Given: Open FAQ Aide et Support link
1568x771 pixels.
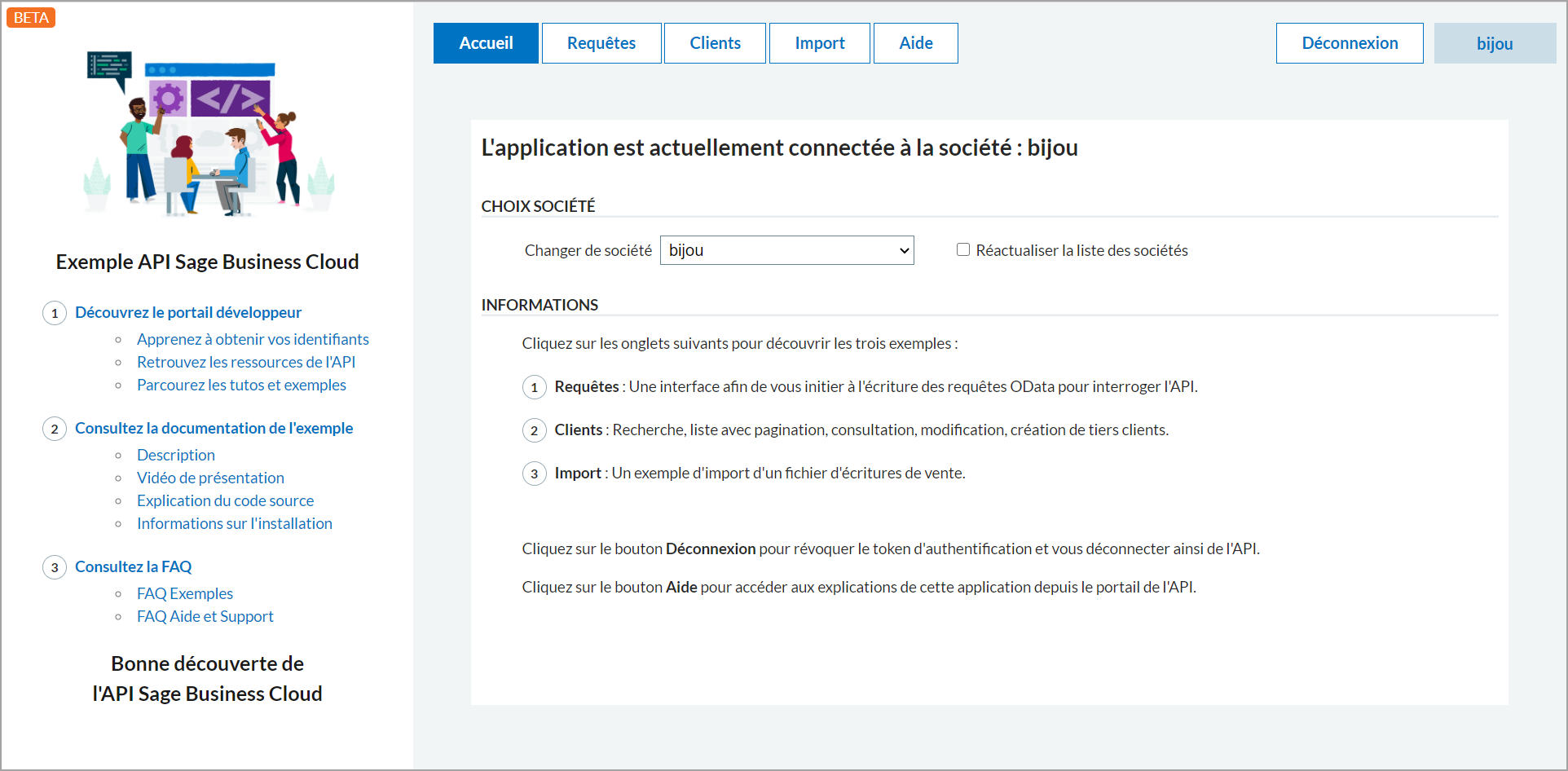Looking at the screenshot, I should coord(205,616).
